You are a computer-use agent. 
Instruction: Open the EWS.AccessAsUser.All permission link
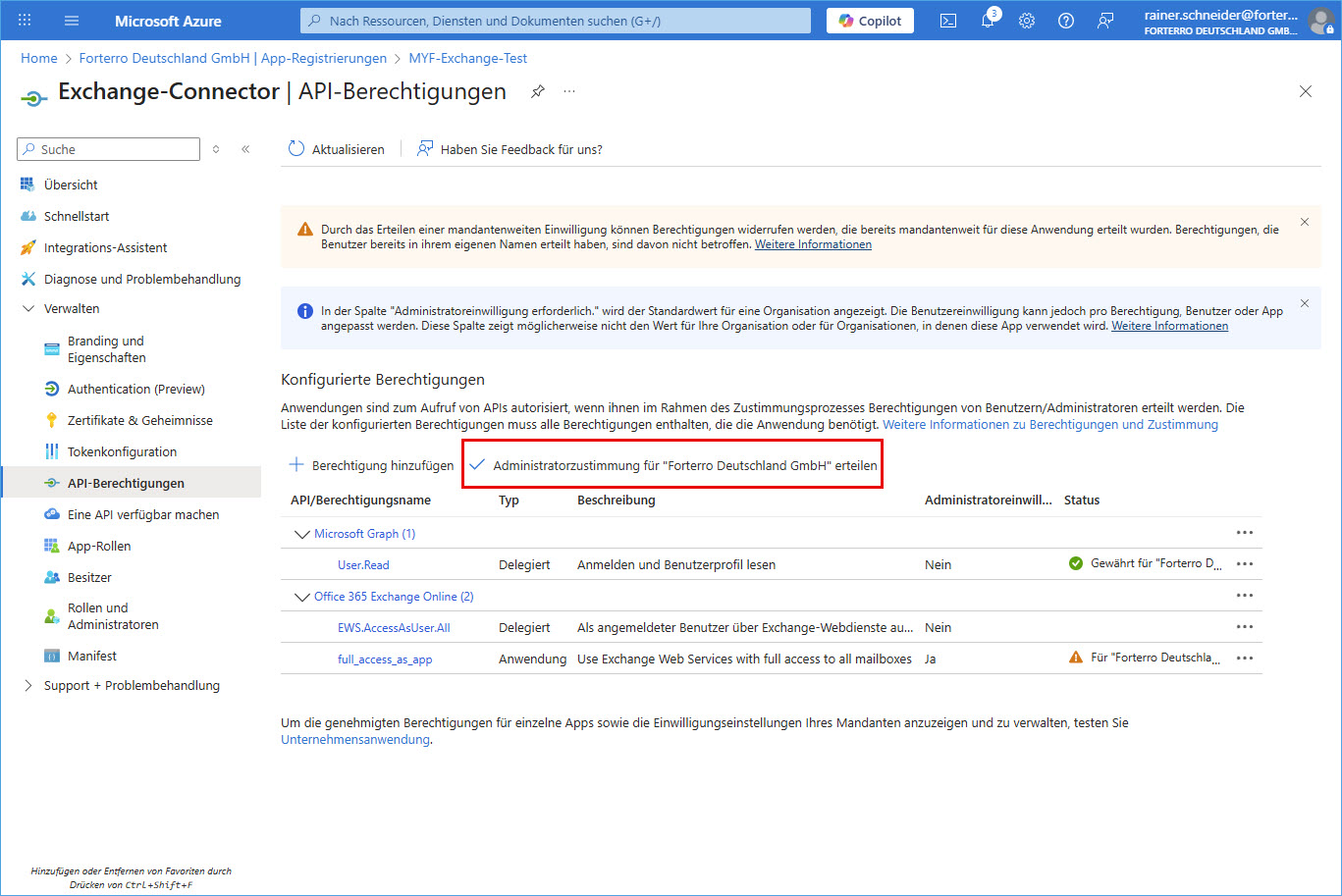(x=394, y=627)
